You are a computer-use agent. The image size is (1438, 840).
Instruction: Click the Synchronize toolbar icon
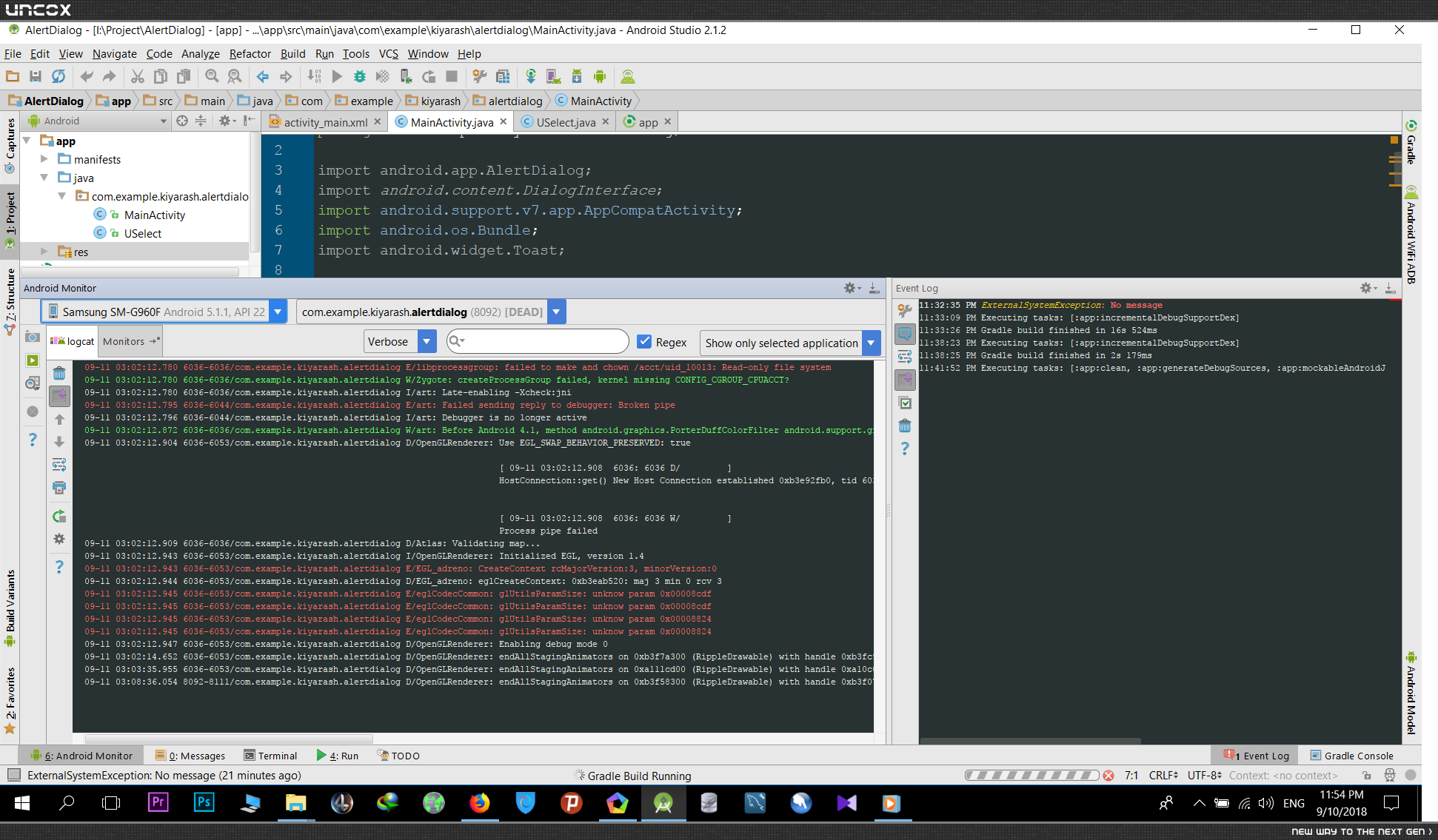click(58, 76)
